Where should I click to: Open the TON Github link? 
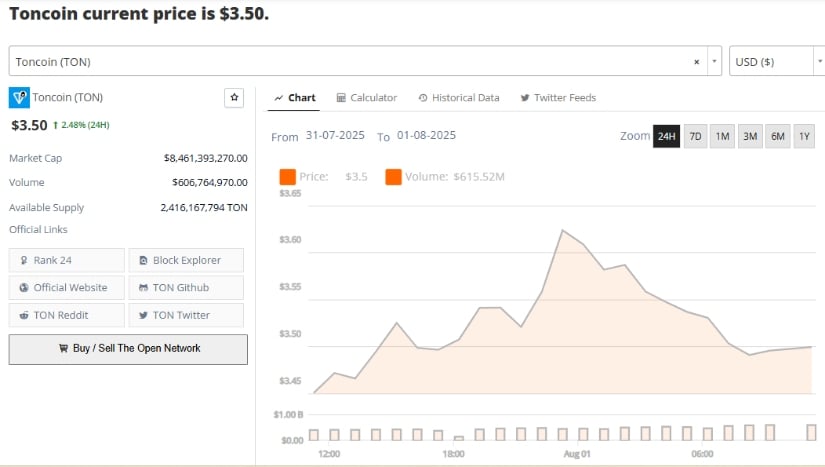pyautogui.click(x=186, y=288)
